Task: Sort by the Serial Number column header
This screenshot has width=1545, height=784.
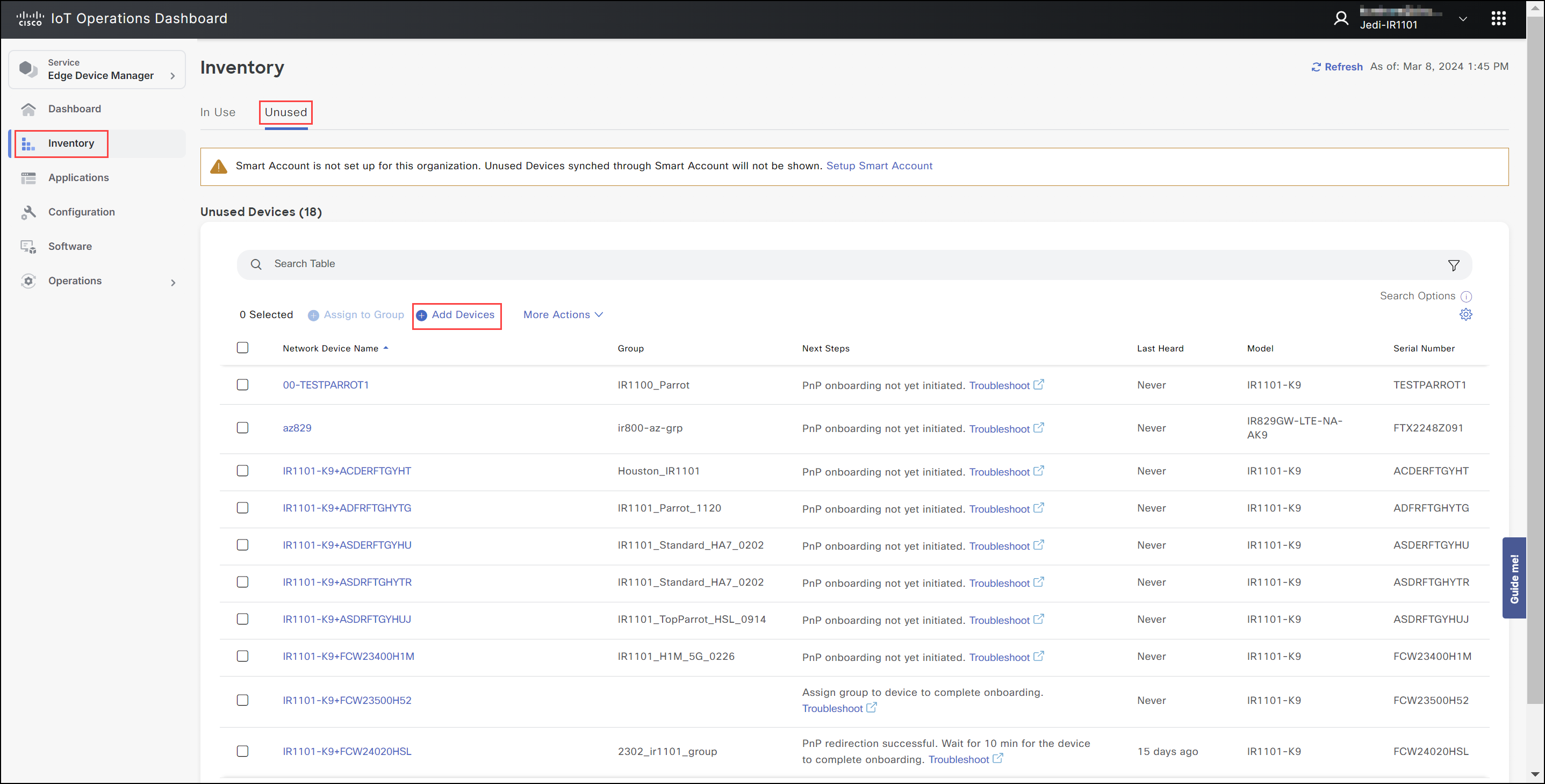Action: pyautogui.click(x=1423, y=349)
